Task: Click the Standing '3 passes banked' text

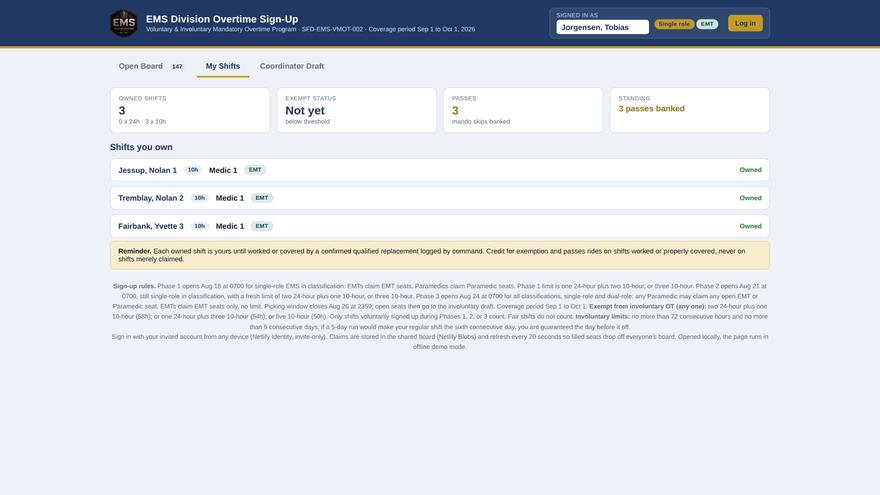Action: coord(652,109)
